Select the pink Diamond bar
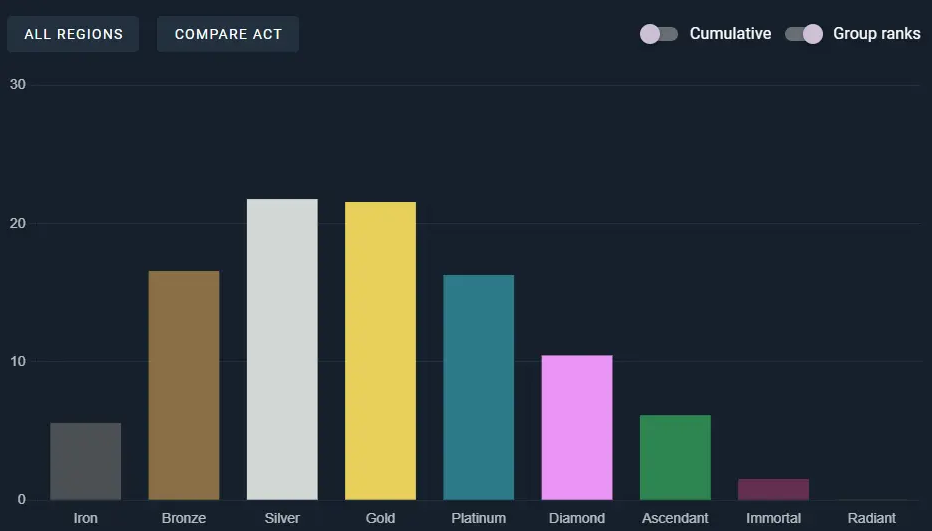This screenshot has width=932, height=531. point(577,427)
